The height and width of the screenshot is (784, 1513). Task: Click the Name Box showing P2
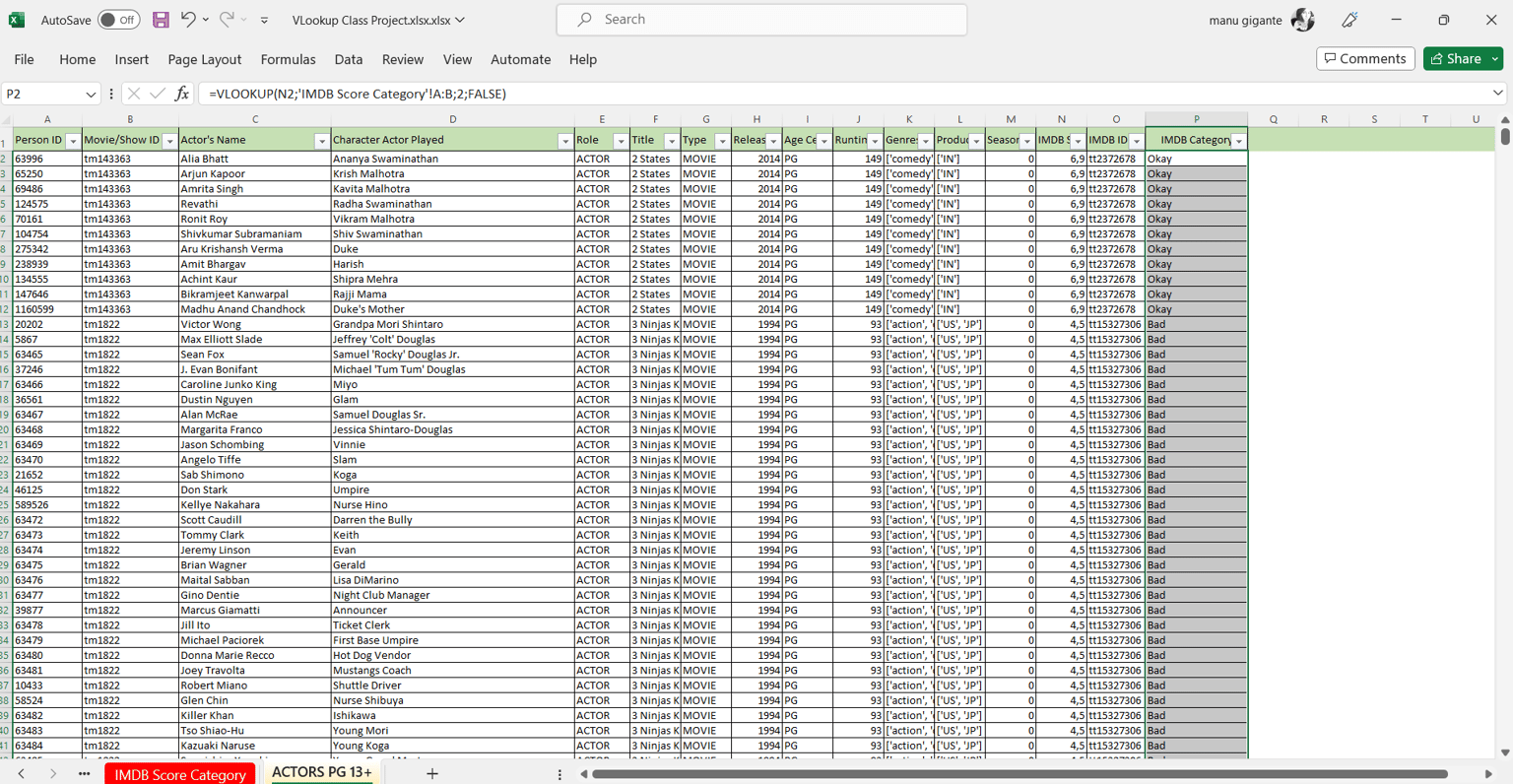[42, 95]
